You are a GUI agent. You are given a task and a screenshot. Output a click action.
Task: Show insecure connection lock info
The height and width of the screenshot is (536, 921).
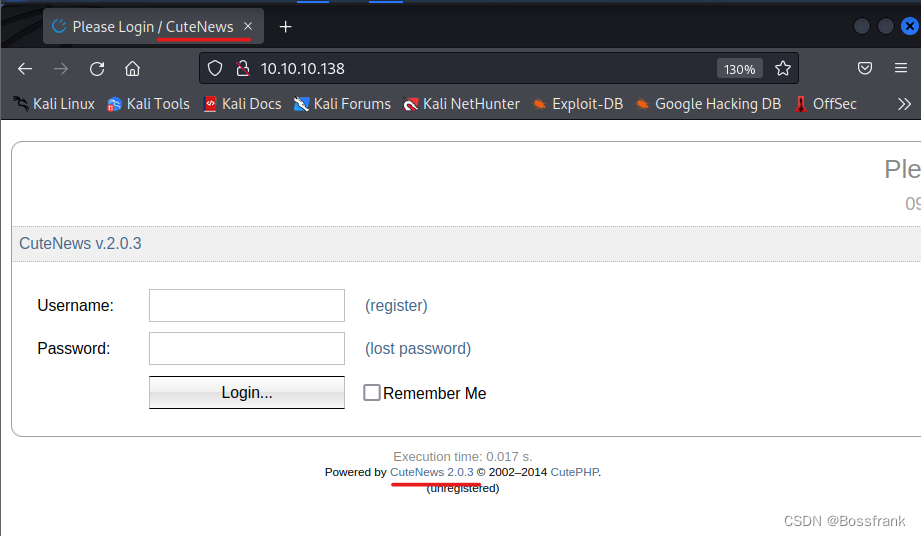point(243,69)
